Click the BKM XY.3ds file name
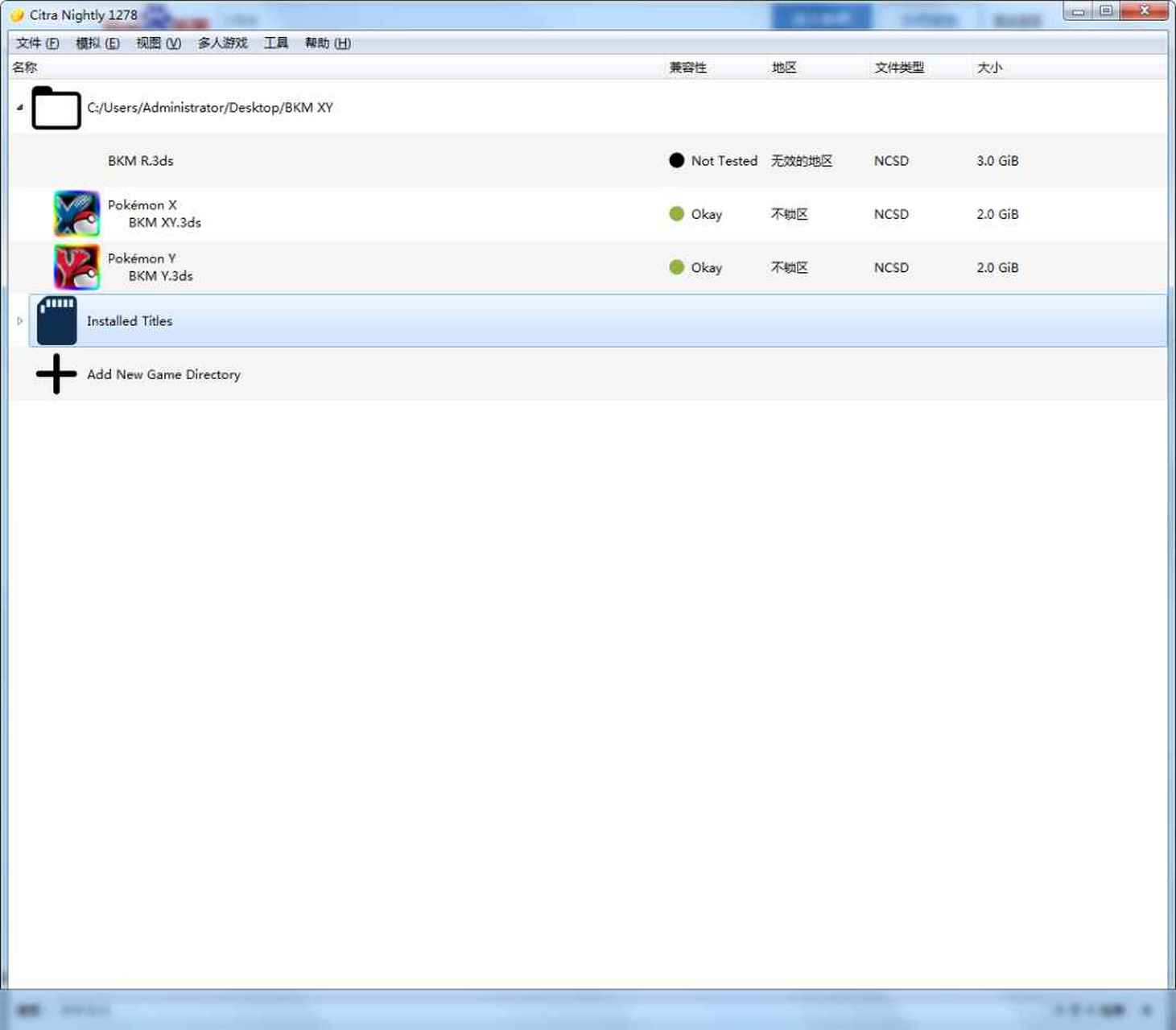This screenshot has height=1030, width=1176. 165,222
